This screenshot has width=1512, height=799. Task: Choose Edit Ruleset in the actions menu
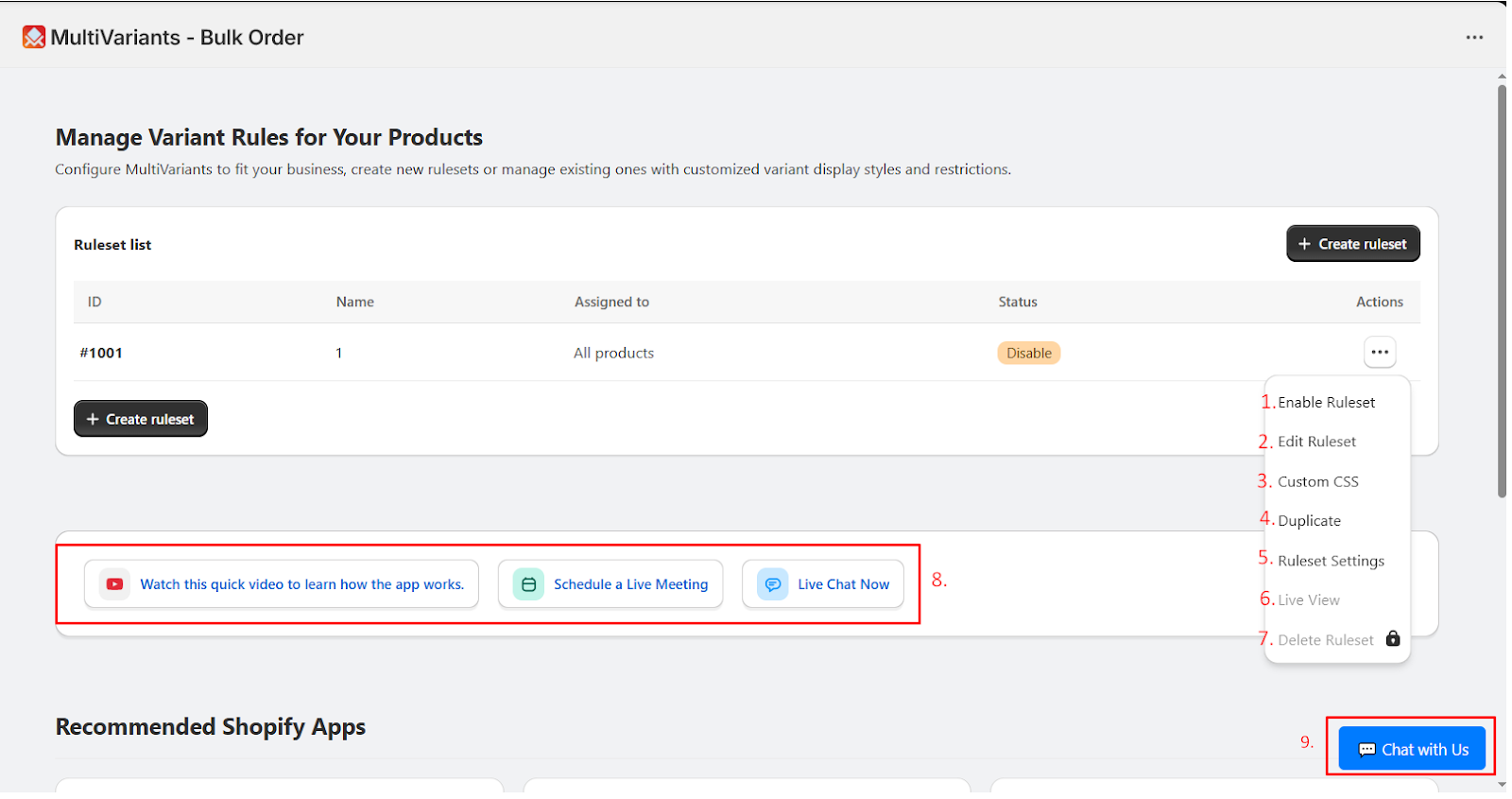click(1316, 442)
